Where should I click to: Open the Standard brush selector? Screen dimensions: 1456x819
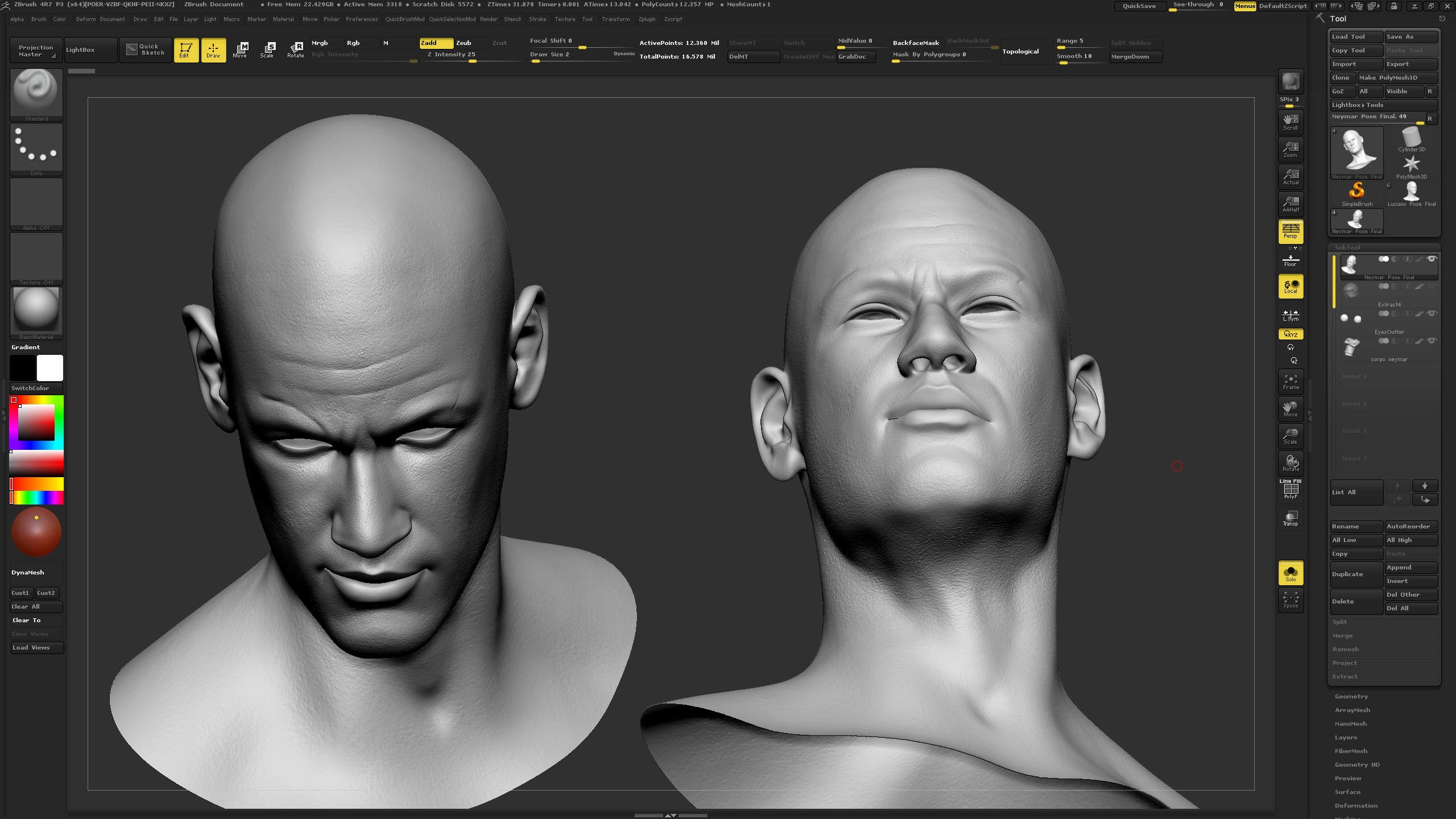coord(36,95)
